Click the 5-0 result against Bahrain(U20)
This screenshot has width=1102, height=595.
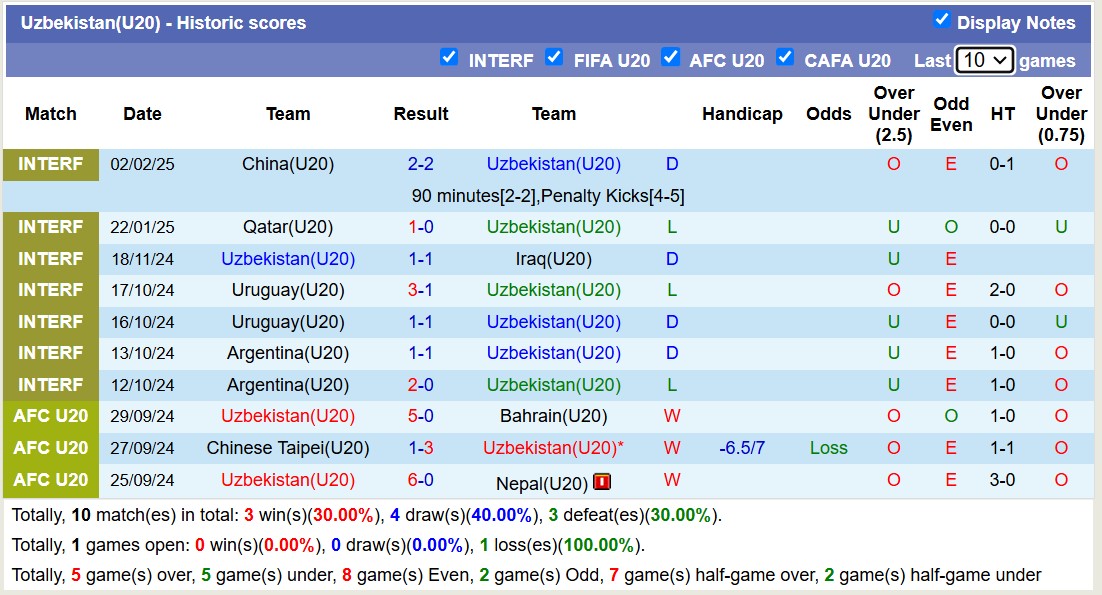pos(420,416)
